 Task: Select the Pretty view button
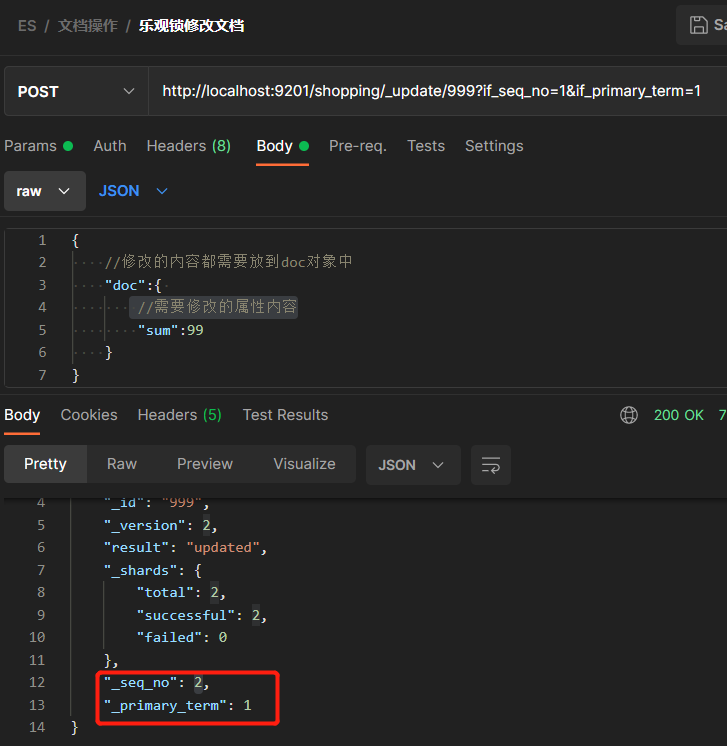coord(45,464)
